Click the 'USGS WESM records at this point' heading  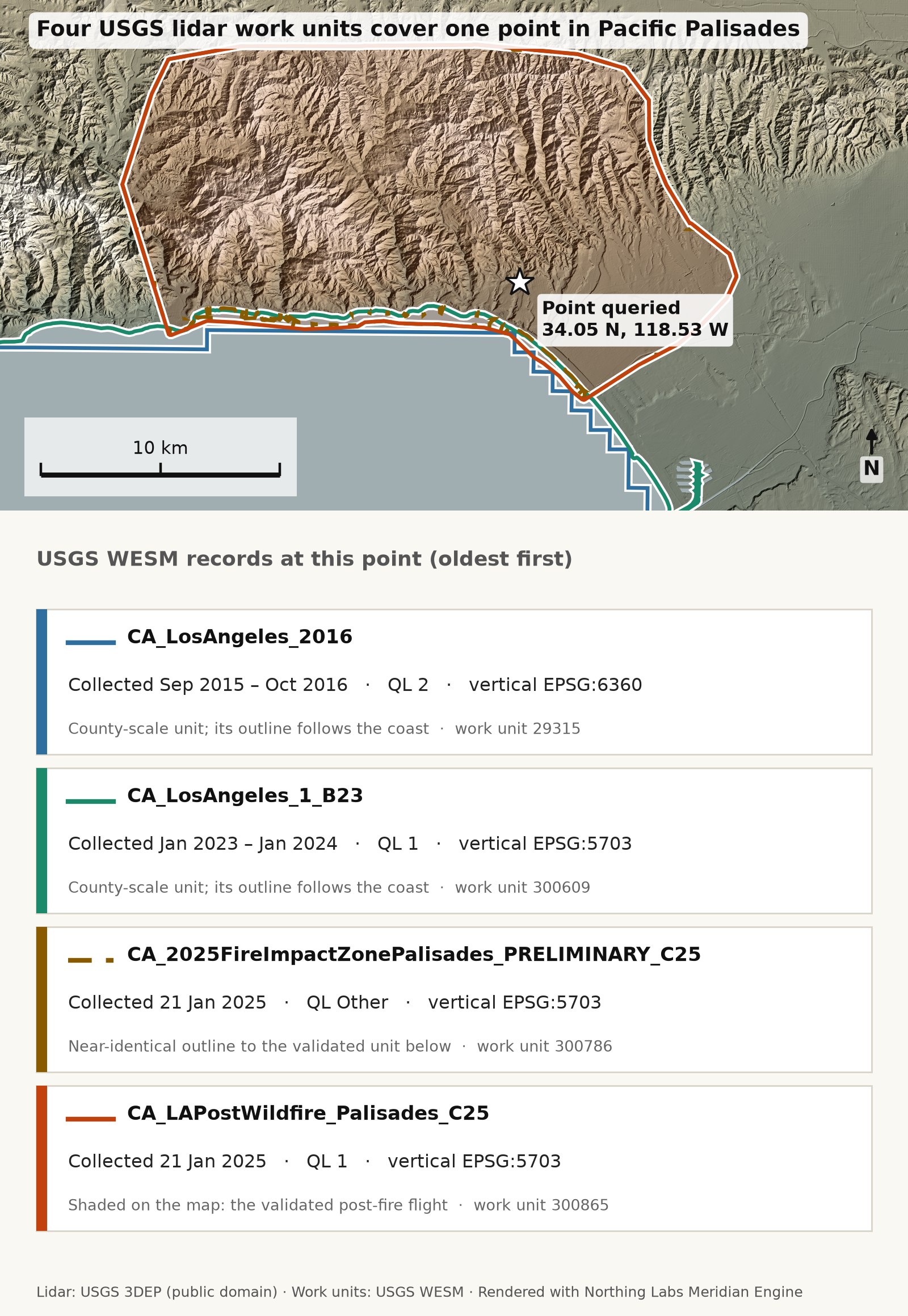[304, 559]
